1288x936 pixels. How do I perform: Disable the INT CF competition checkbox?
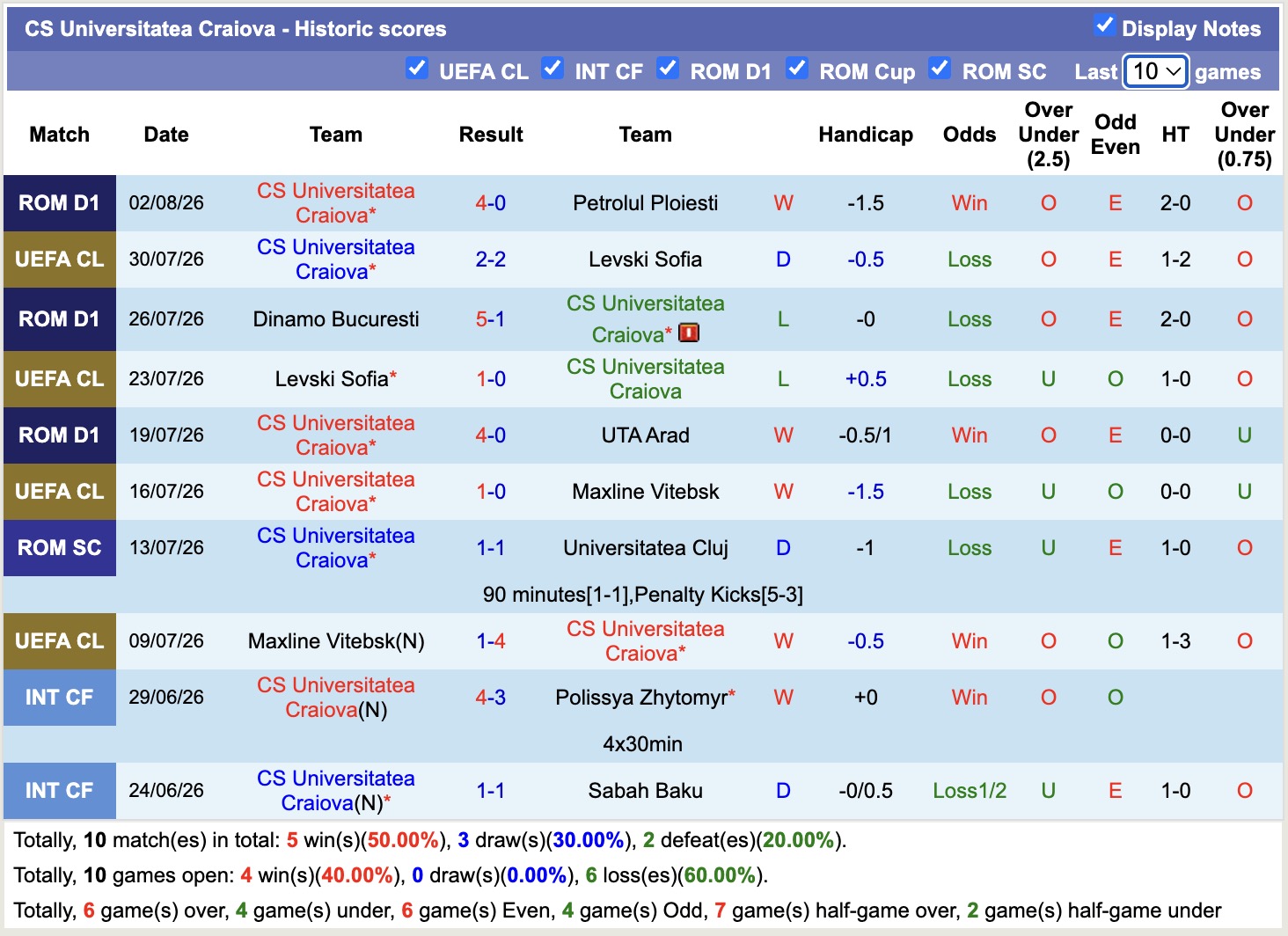click(553, 69)
